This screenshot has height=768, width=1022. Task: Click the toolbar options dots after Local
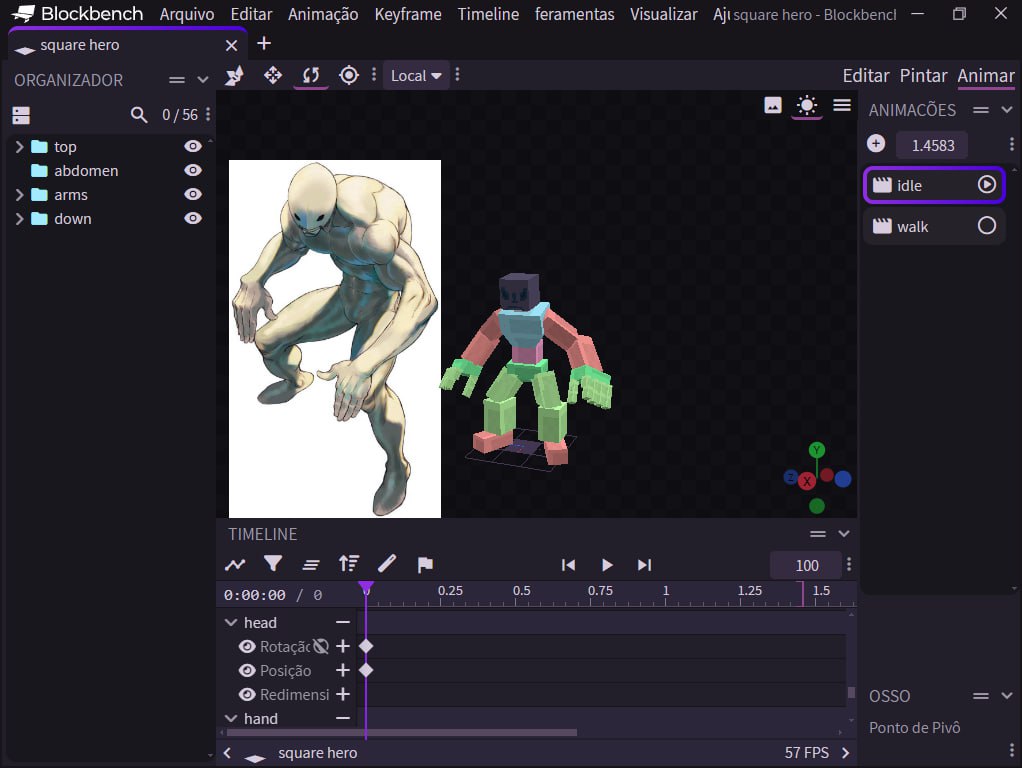pos(457,76)
